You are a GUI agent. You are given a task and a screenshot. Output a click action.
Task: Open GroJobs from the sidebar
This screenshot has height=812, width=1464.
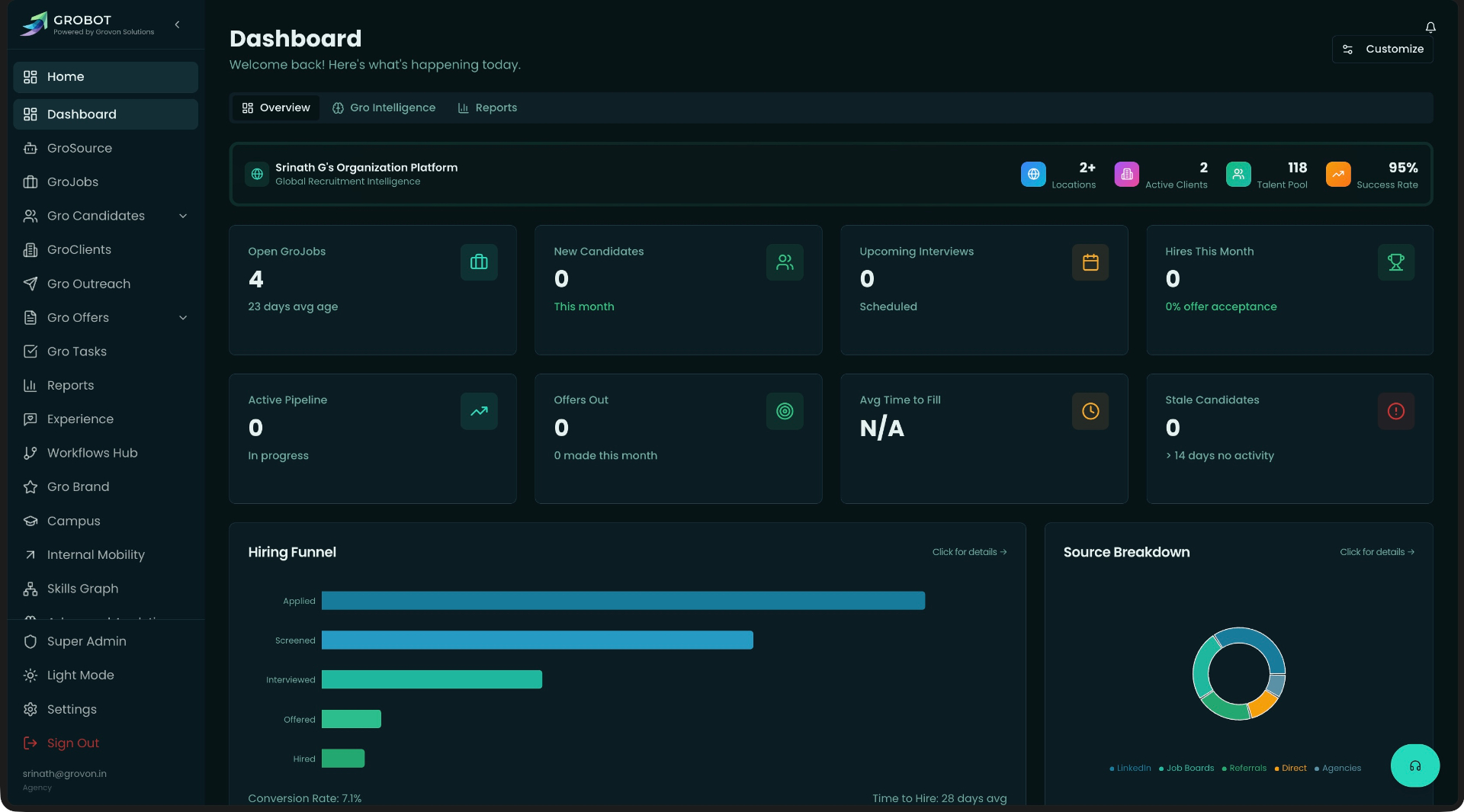(105, 182)
